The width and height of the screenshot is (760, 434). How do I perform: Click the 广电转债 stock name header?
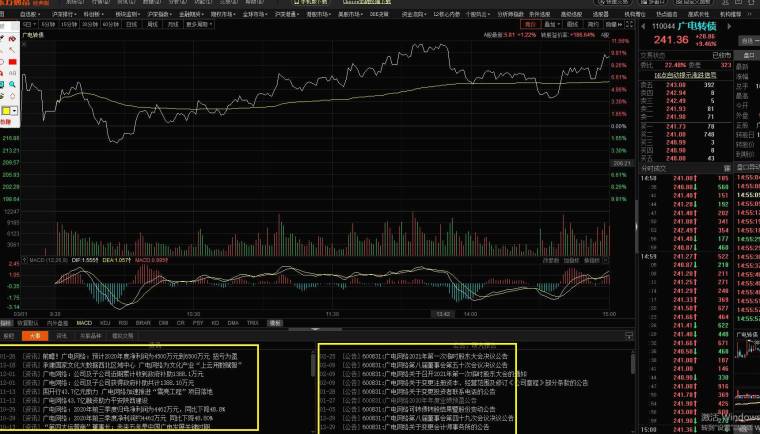(697, 26)
